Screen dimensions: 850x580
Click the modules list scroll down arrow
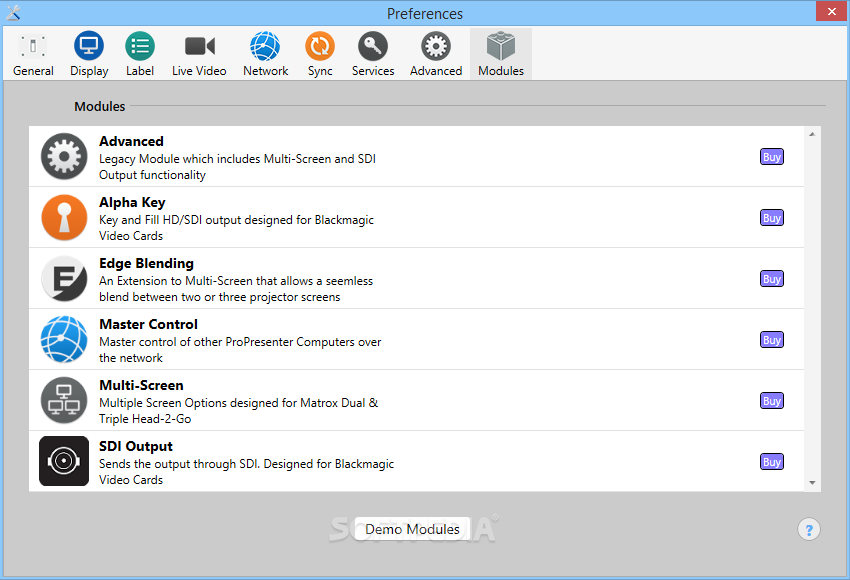812,482
